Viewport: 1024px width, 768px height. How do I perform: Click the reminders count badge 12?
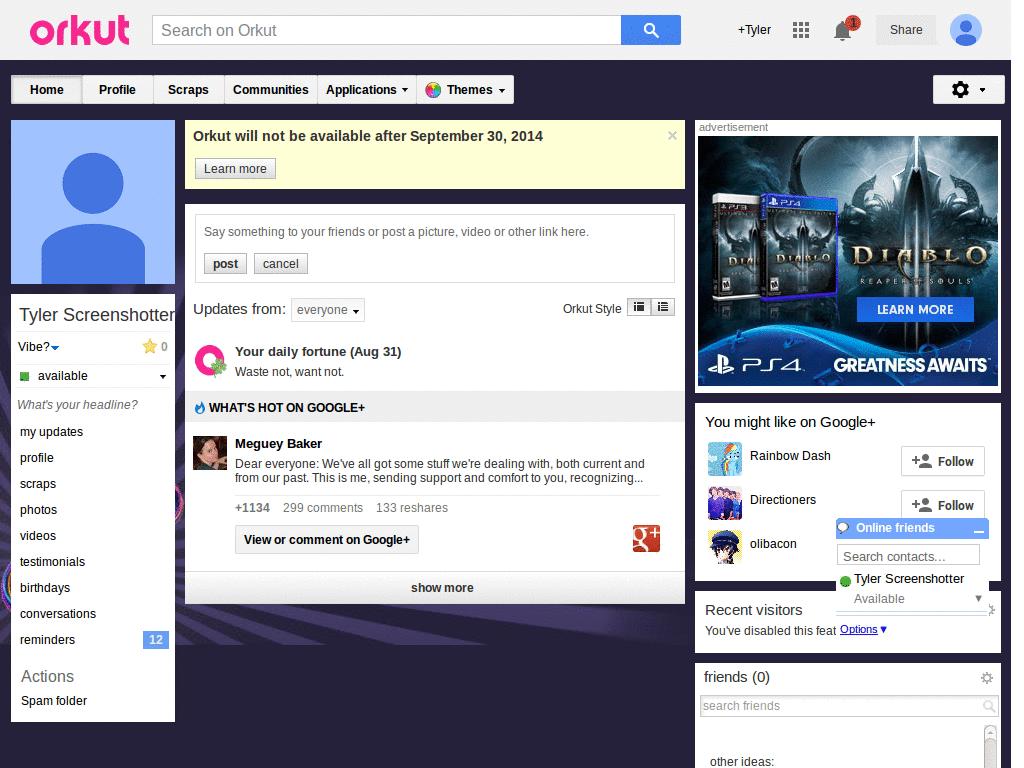155,640
